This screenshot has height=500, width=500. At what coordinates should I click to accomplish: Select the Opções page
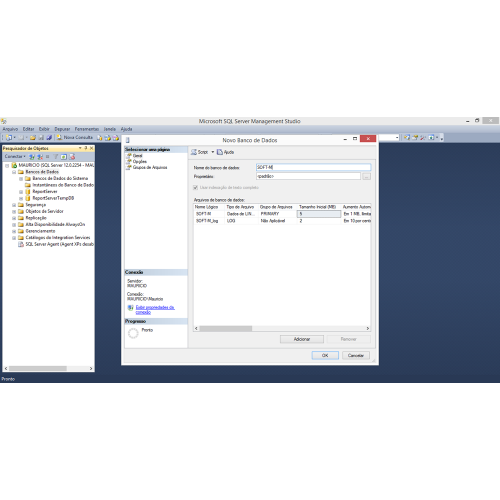[140, 161]
